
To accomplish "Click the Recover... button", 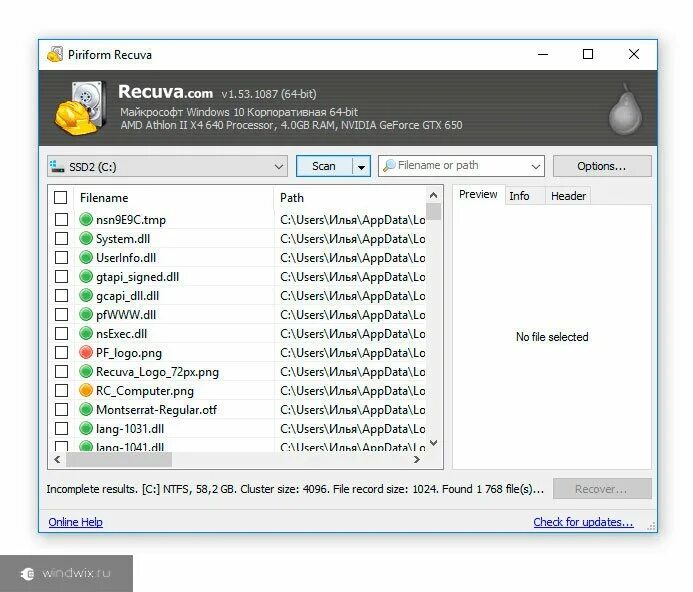I will click(x=602, y=489).
